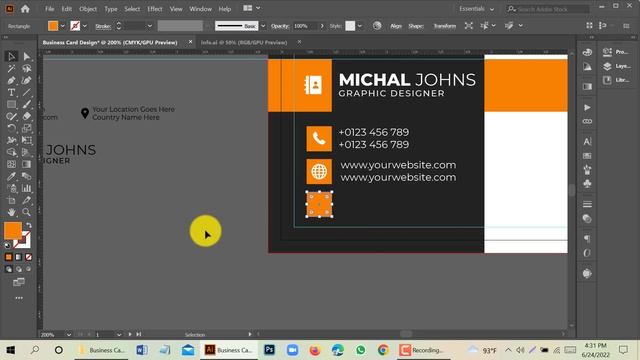
Task: Select the Gradient tool
Action: tap(27, 164)
